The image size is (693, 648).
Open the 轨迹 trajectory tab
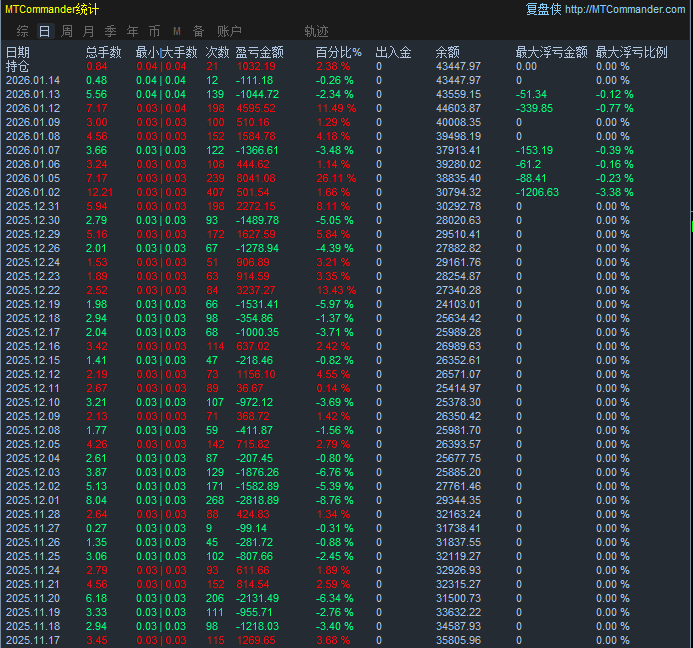click(x=316, y=31)
